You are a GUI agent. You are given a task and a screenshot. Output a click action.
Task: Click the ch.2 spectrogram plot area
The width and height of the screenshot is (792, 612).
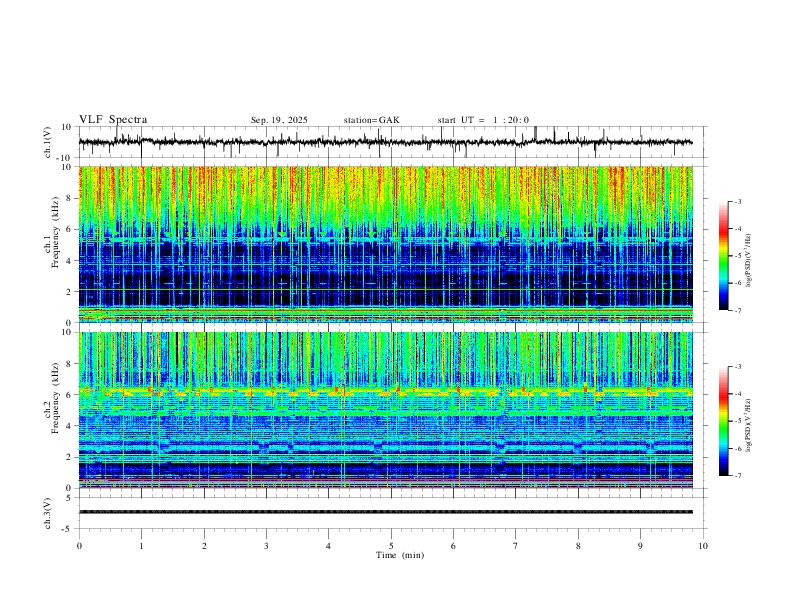pos(385,410)
